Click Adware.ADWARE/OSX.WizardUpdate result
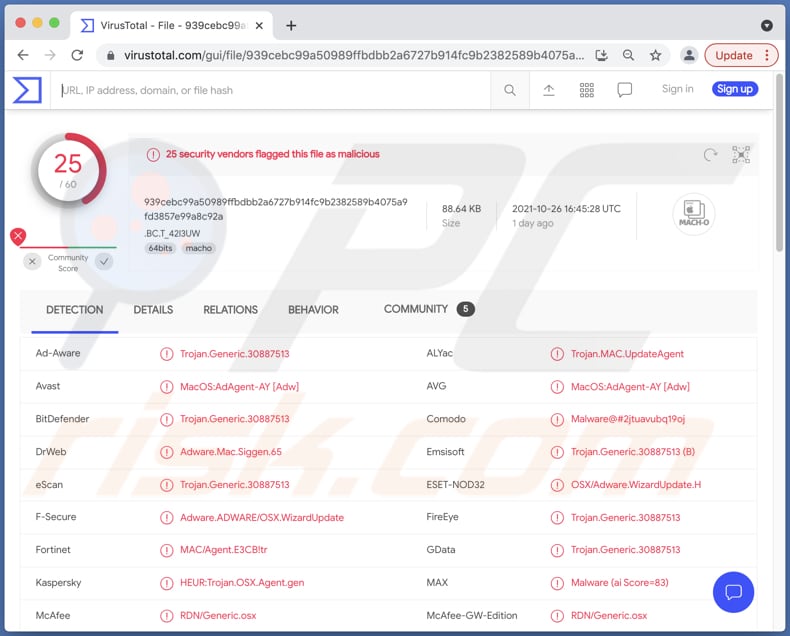 coord(262,518)
